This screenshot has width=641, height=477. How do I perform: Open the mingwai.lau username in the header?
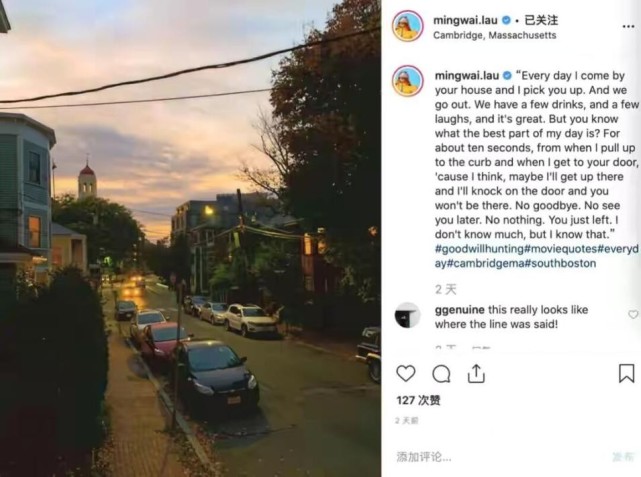465,20
